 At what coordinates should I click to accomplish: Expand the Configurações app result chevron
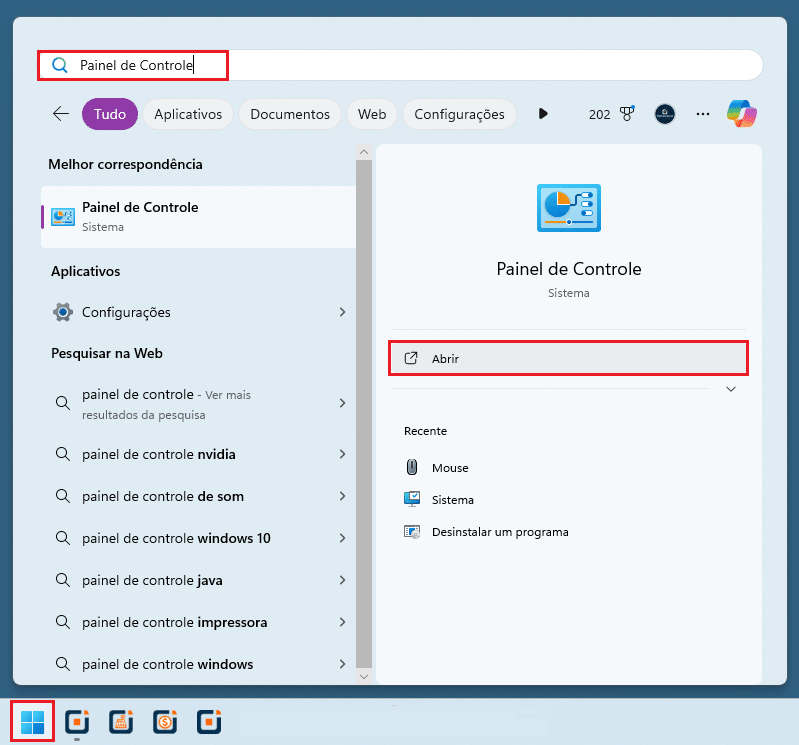coord(342,312)
